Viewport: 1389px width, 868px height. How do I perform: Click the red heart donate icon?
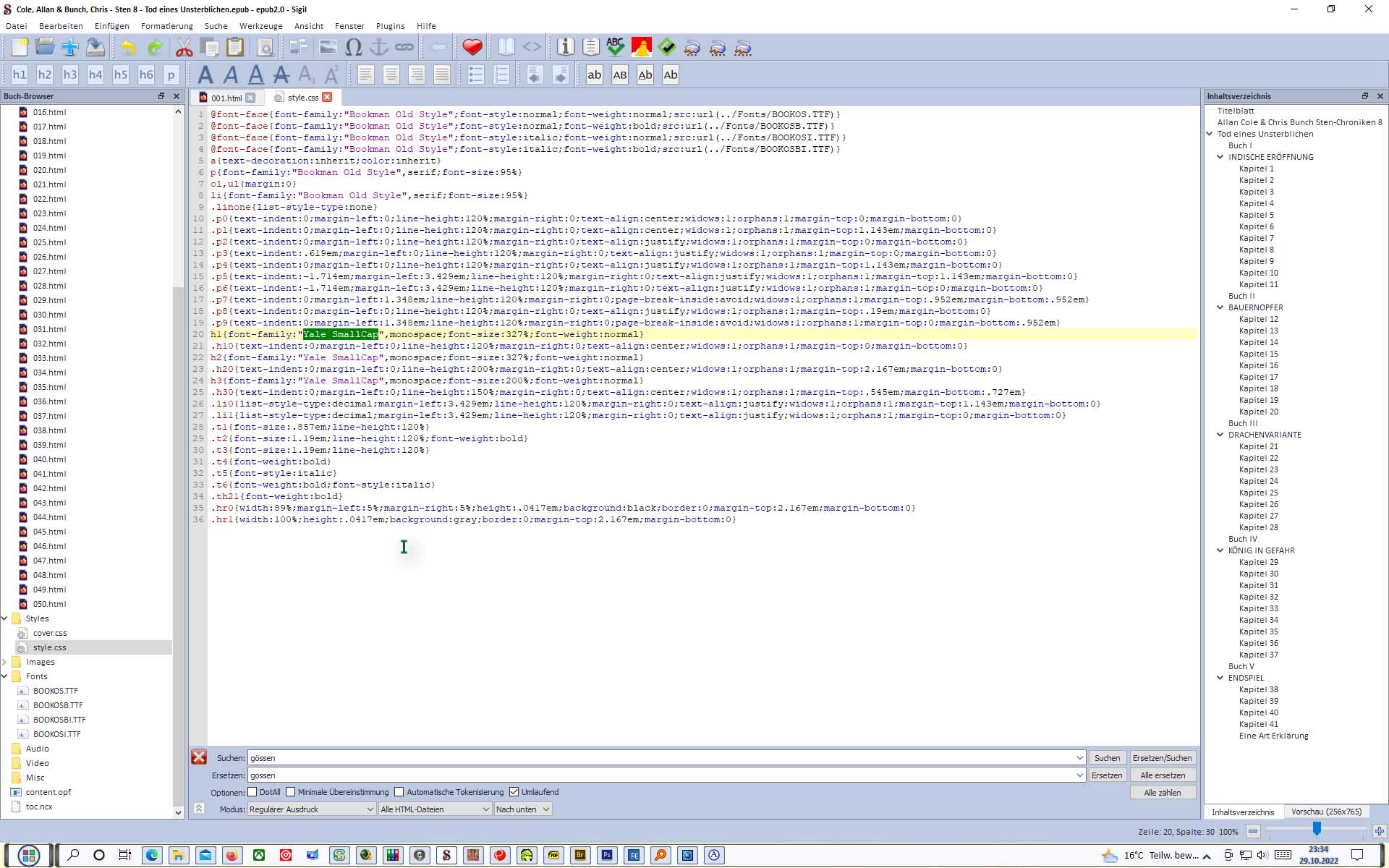[472, 48]
